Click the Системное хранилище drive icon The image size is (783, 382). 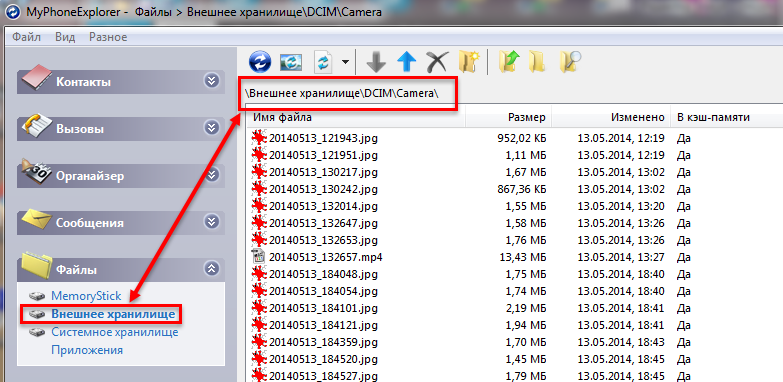pos(37,332)
